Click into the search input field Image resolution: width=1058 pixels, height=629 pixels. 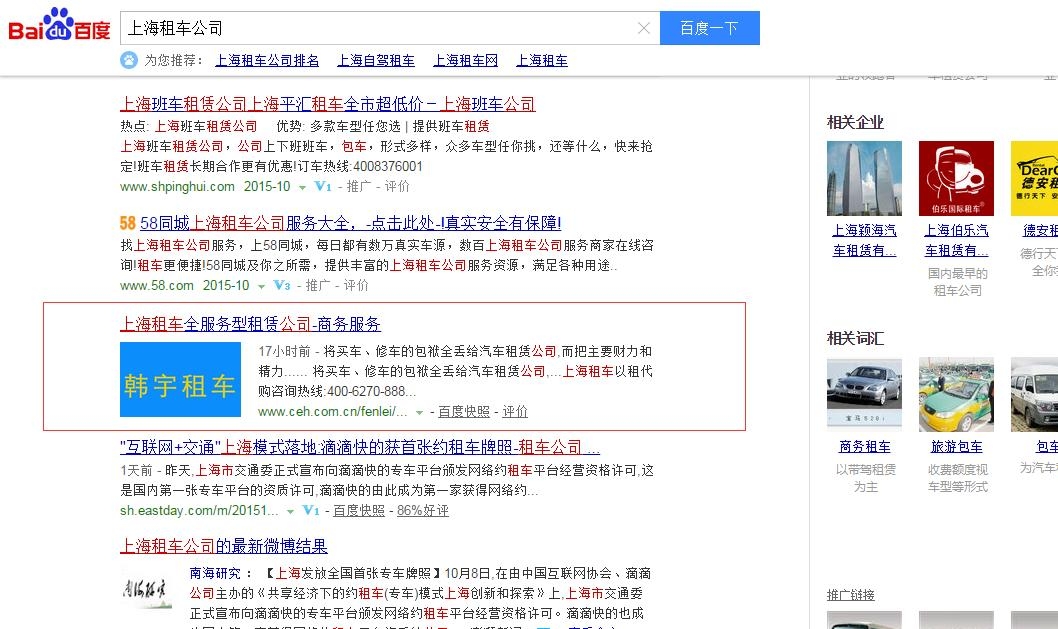pos(380,28)
